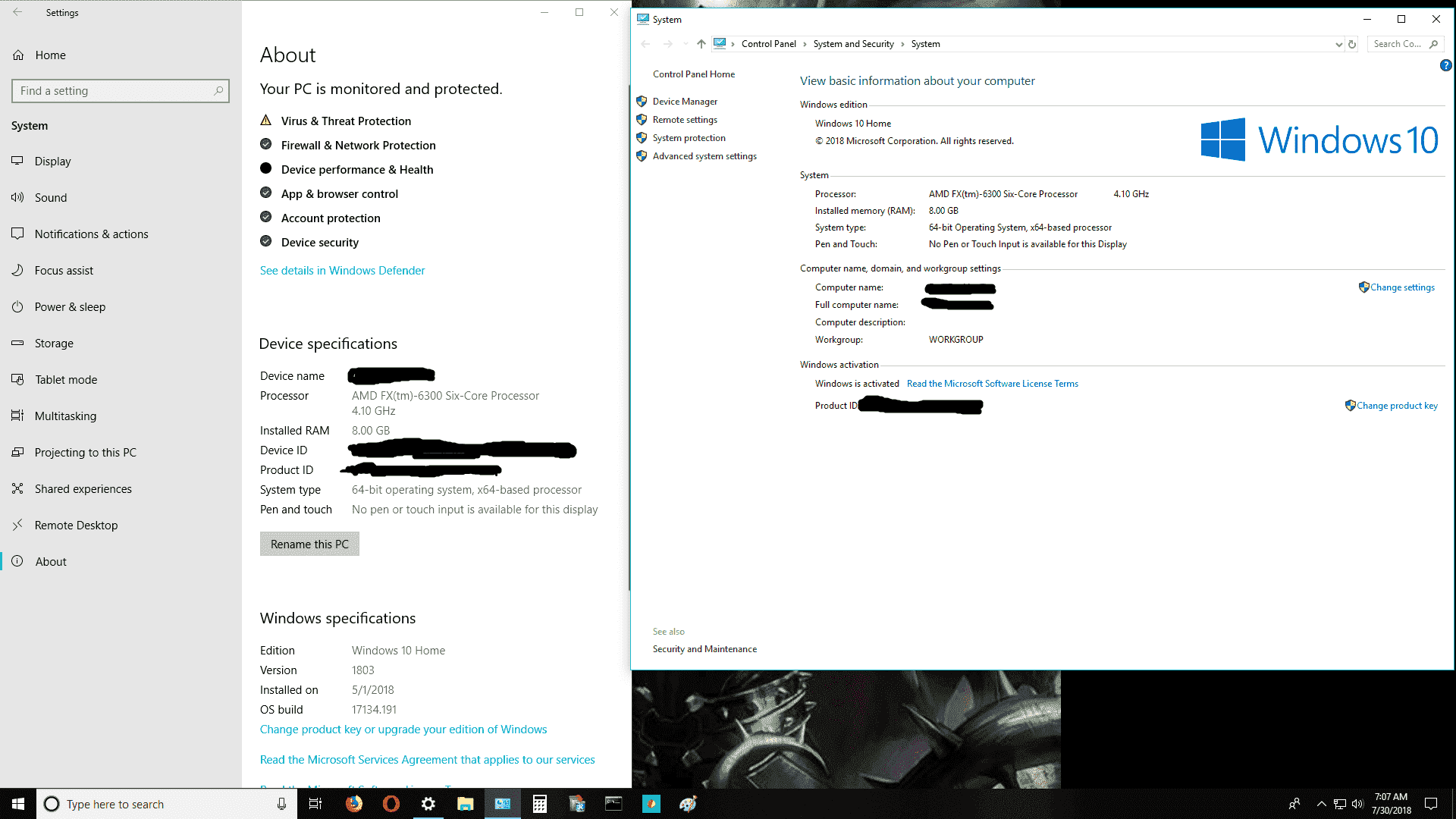Open System and Security from the breadcrumb

[x=853, y=43]
